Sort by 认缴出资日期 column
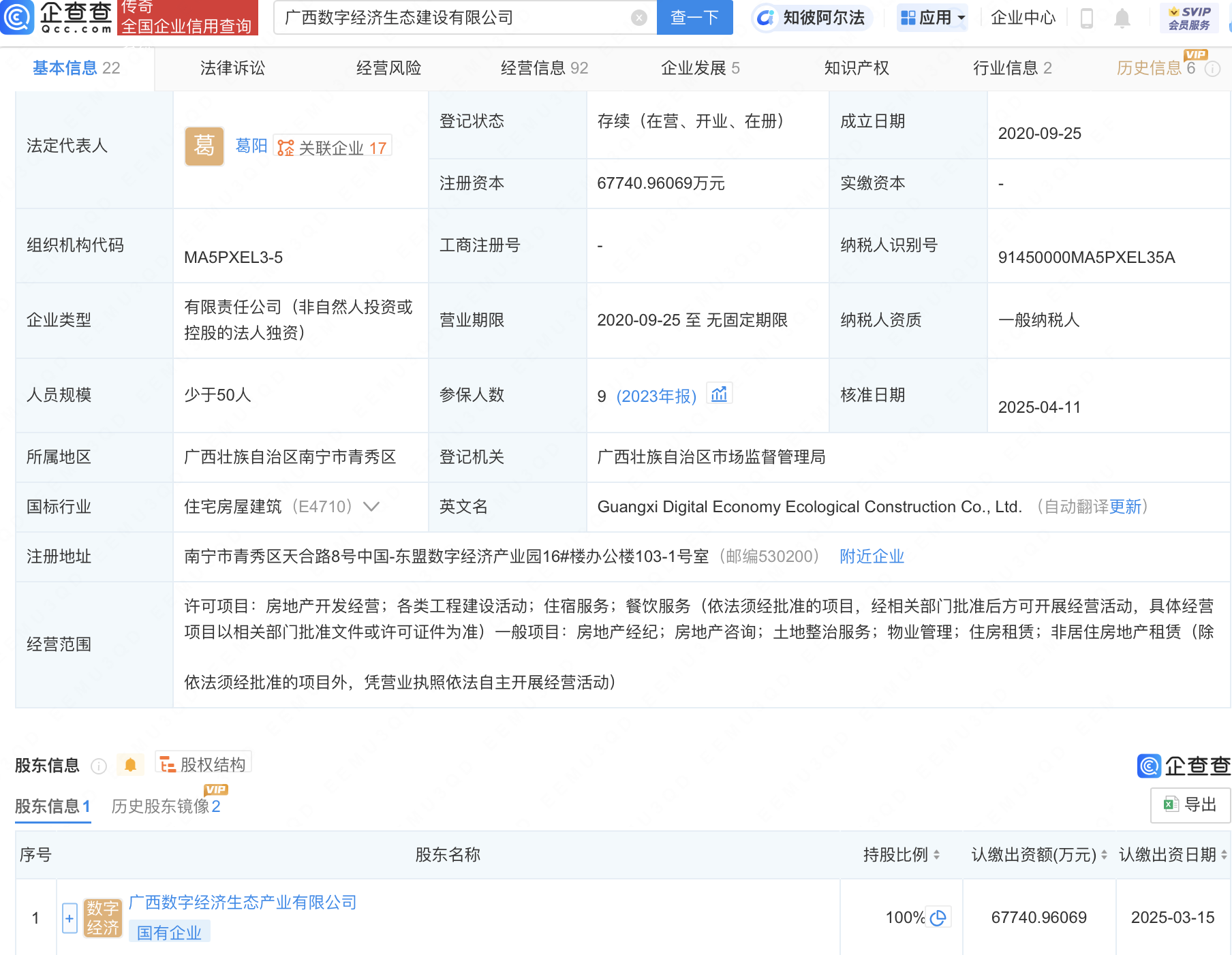Viewport: 1232px width, 955px height. (x=1224, y=855)
